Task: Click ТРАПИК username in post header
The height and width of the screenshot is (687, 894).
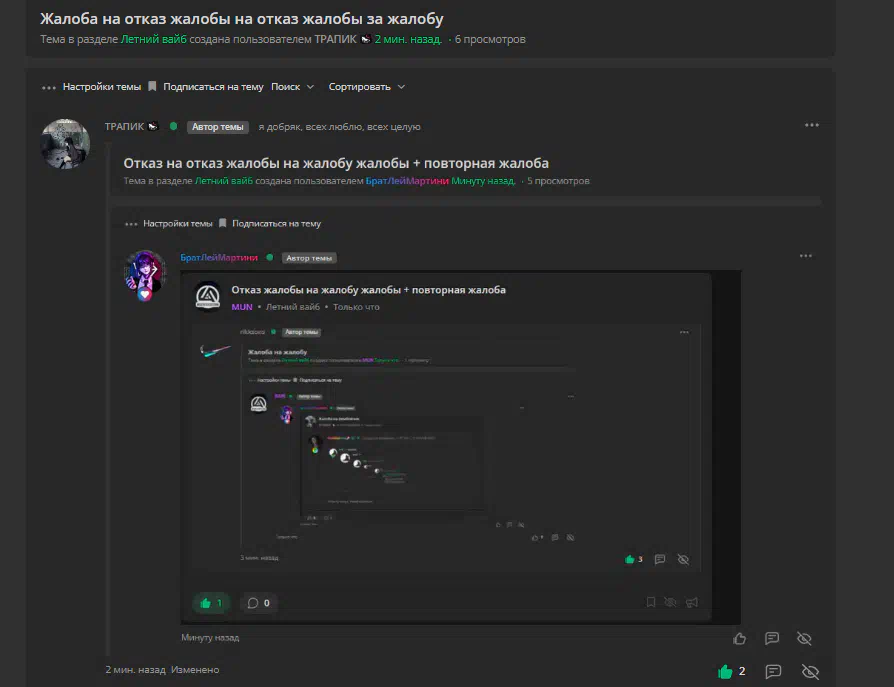Action: [124, 127]
